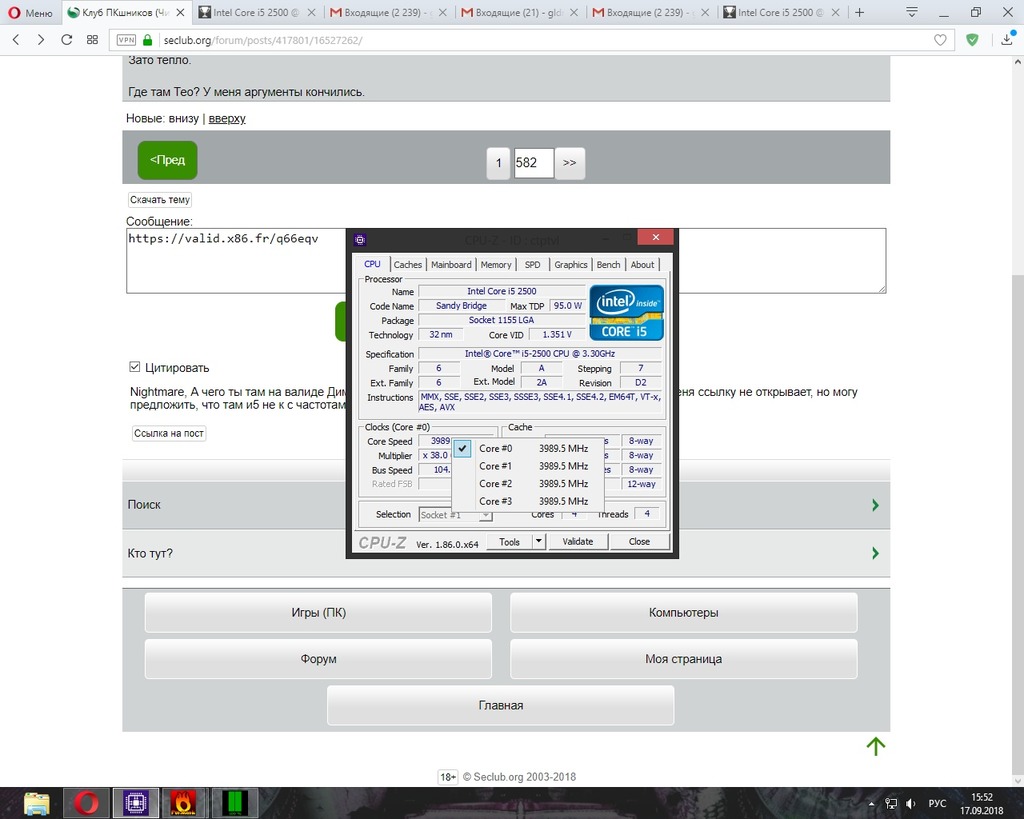Image resolution: width=1024 pixels, height=819 pixels.
Task: Open the volume tray icon
Action: [911, 803]
